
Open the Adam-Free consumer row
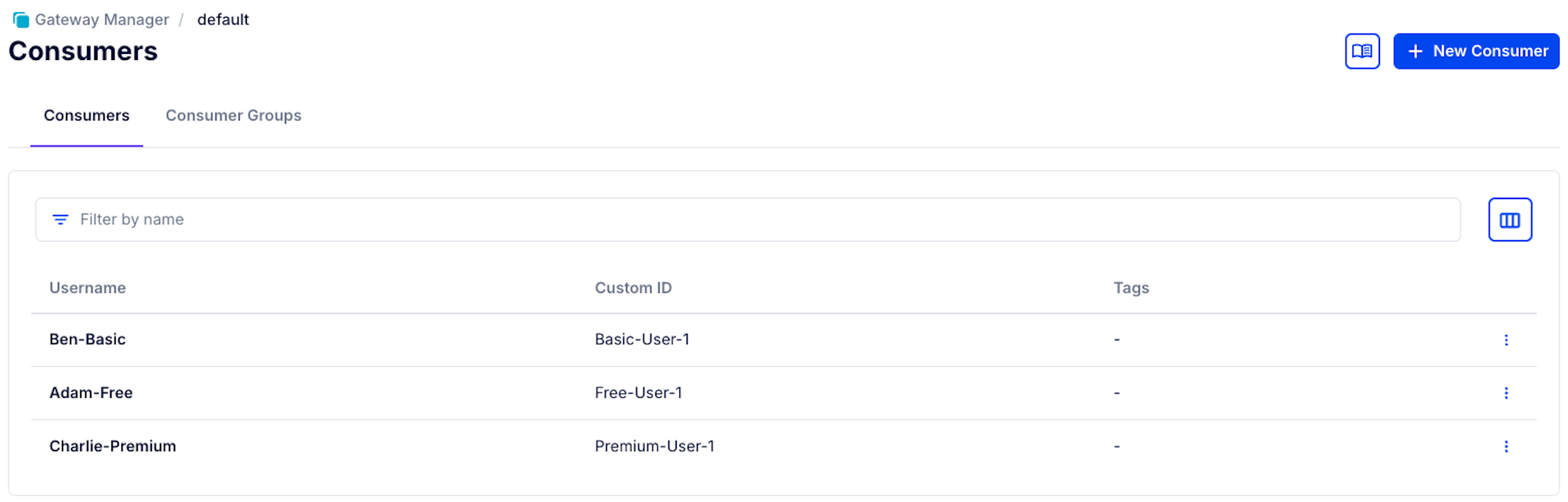click(91, 392)
